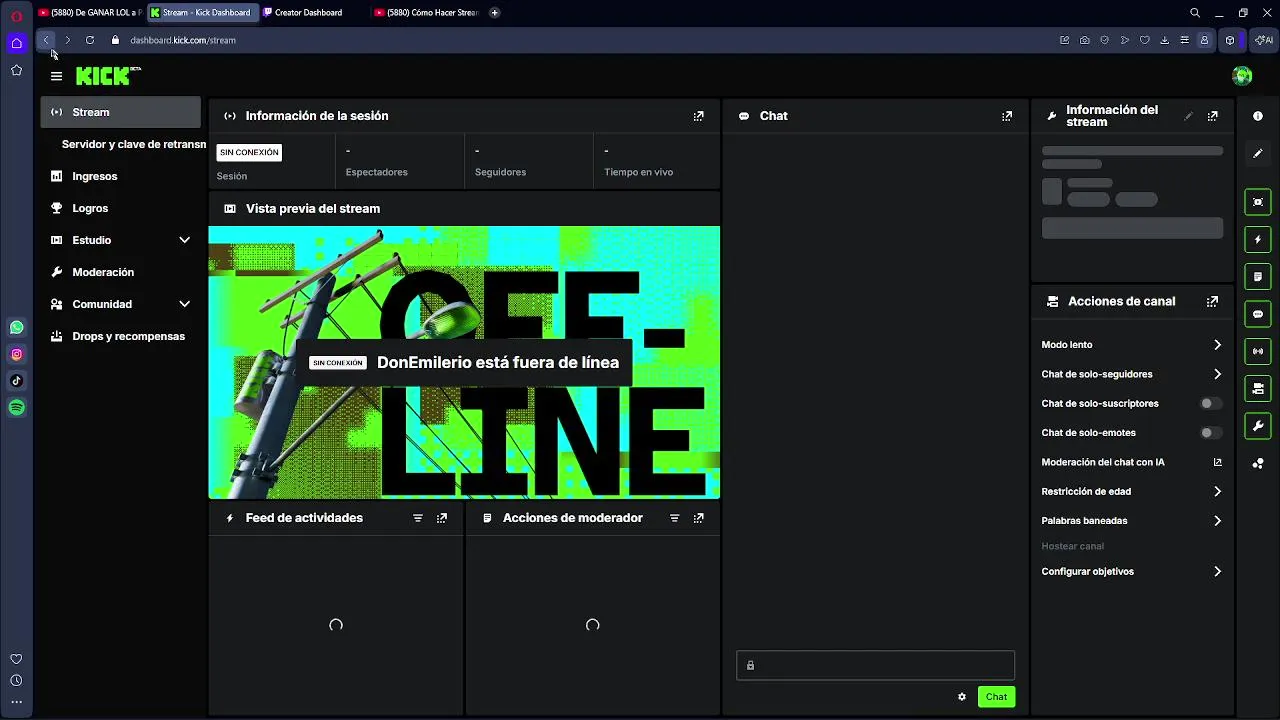The height and width of the screenshot is (720, 1280).
Task: Open Spotify in Opera sidebar
Action: pos(16,408)
